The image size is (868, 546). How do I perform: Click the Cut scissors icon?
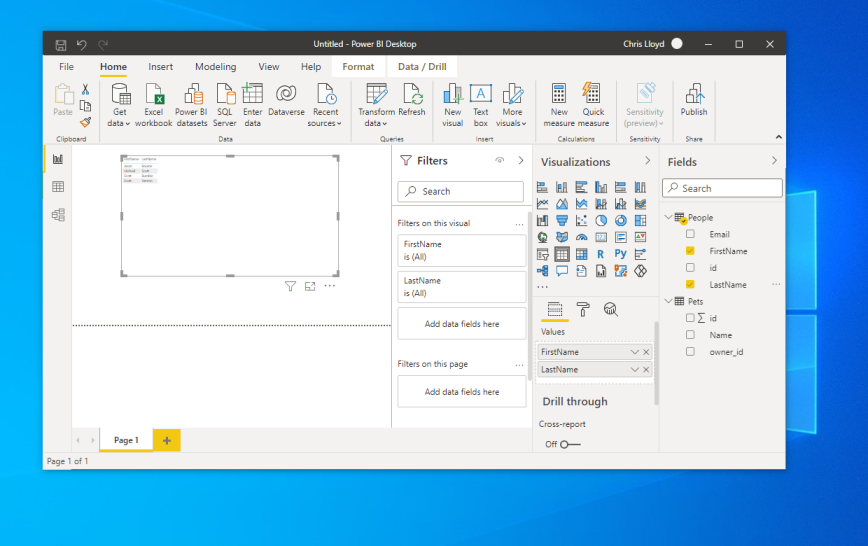coord(85,89)
